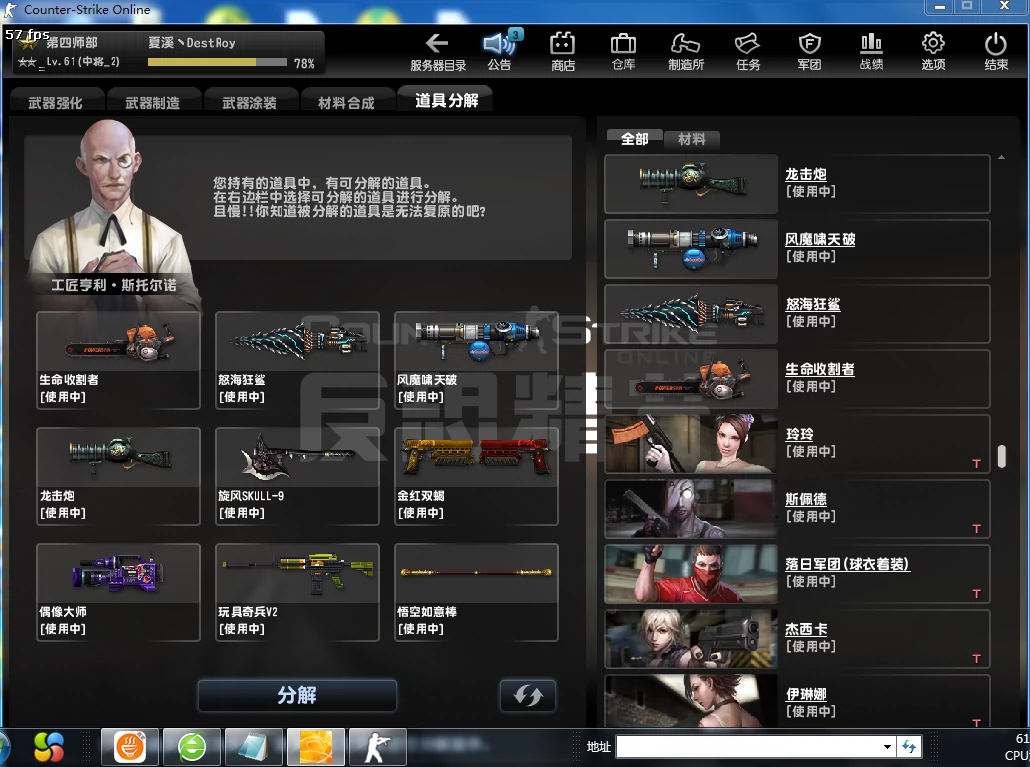This screenshot has width=1030, height=767.
Task: Click the 杰西卡 character portrait thumbnail
Action: 690,639
